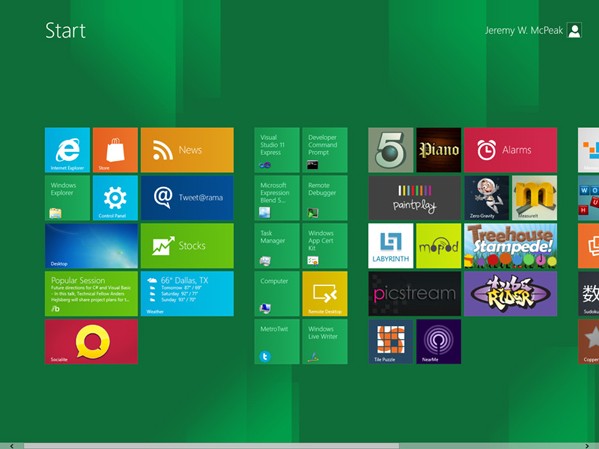Click the Jeremy W. McPeak user name

tap(524, 30)
